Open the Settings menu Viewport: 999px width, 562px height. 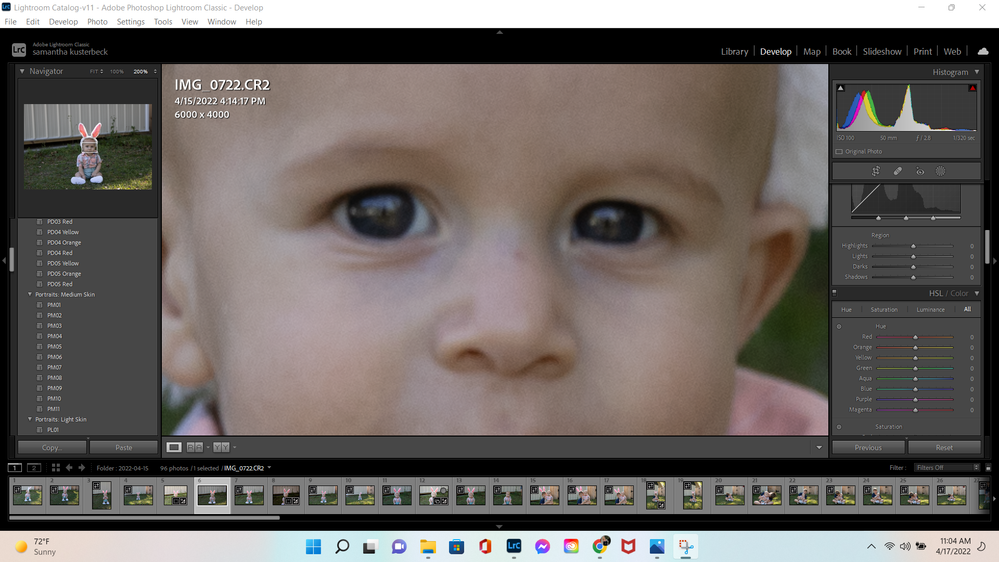131,22
